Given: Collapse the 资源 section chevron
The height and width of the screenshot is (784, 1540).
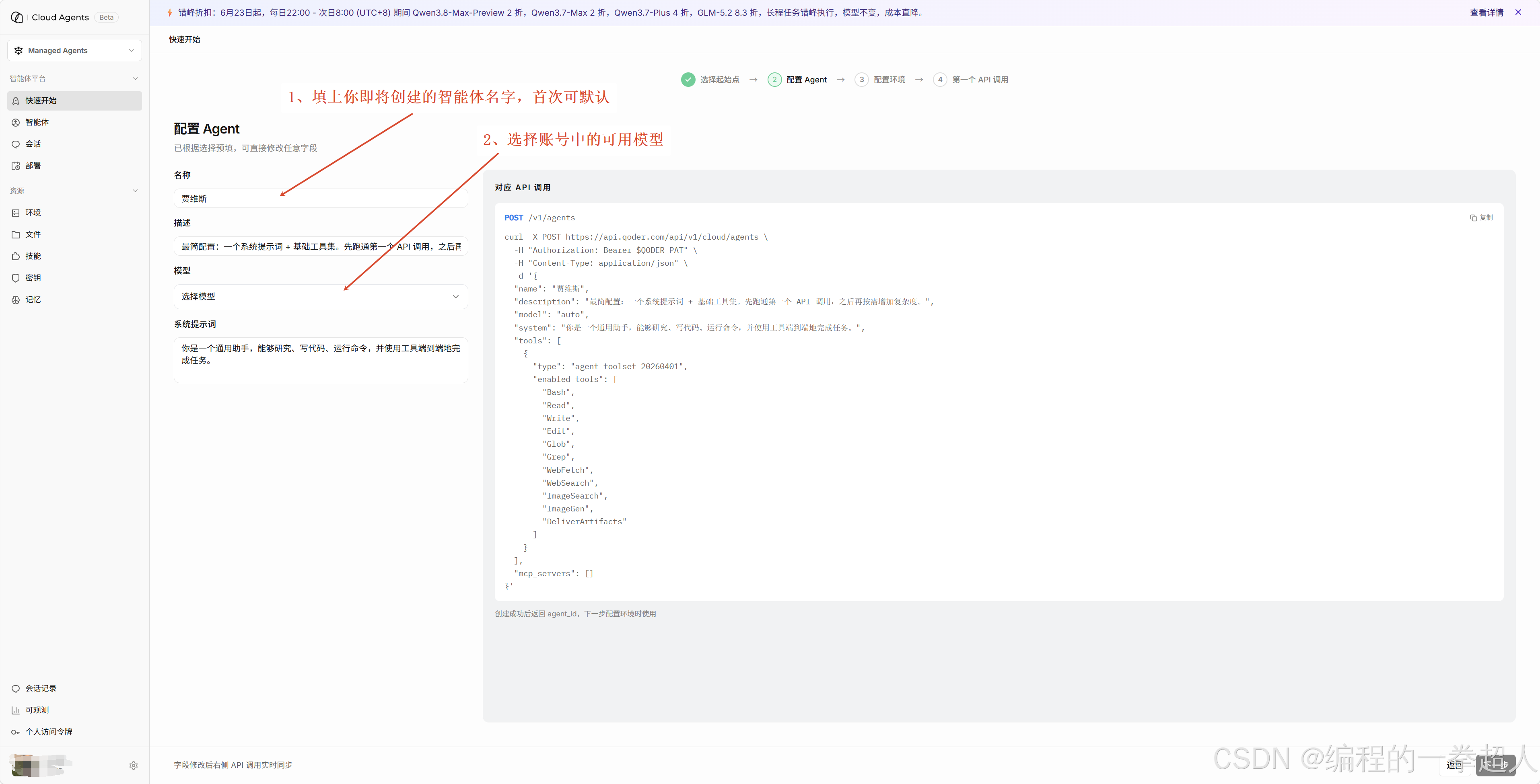Looking at the screenshot, I should point(135,191).
